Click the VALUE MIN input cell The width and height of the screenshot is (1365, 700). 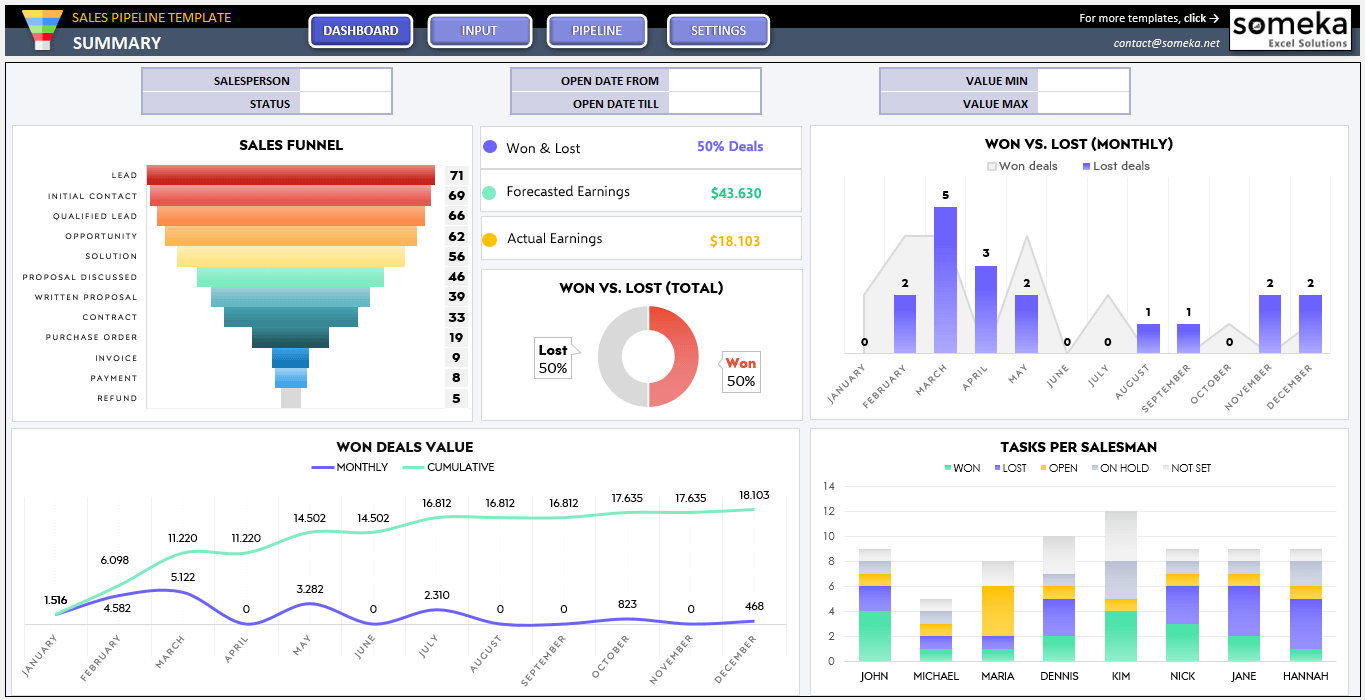pos(1083,80)
